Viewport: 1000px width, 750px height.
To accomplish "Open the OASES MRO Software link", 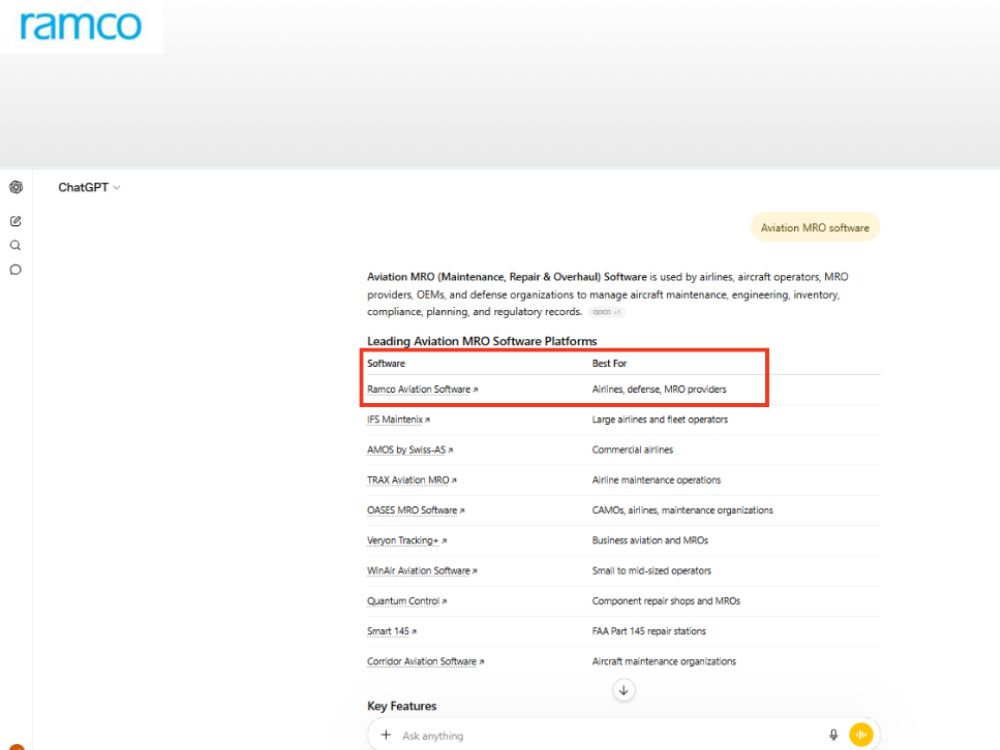I will pyautogui.click(x=416, y=510).
